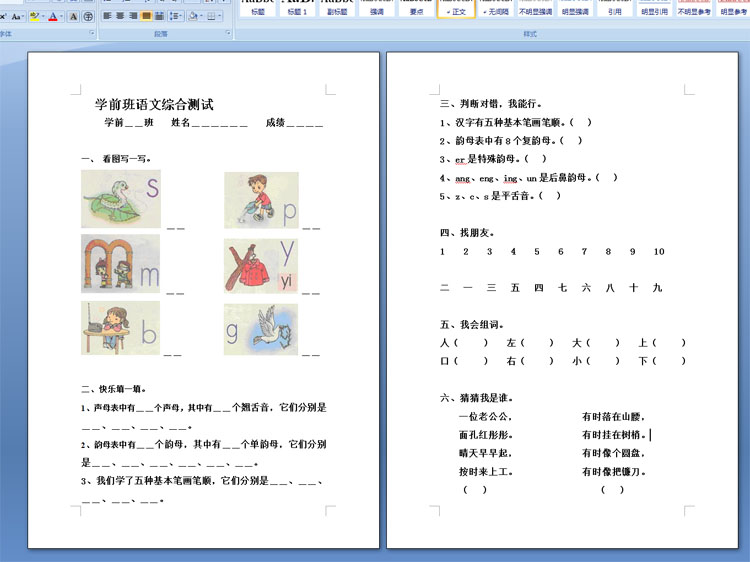Click the enclosed character (字) icon
Viewport: 750px width, 562px height.
click(x=88, y=17)
